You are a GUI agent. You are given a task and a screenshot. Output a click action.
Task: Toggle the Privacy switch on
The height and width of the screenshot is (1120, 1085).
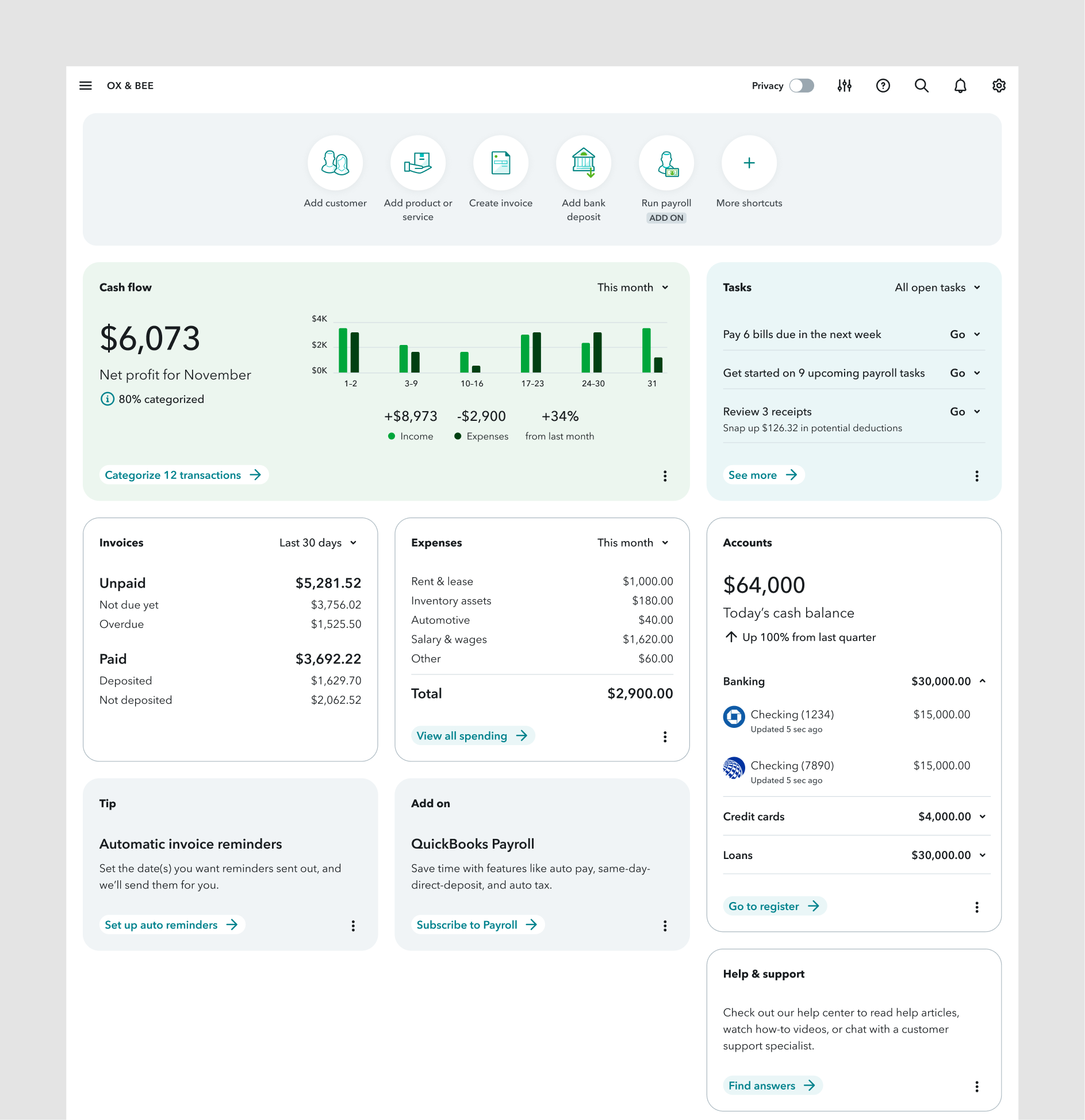(x=803, y=85)
